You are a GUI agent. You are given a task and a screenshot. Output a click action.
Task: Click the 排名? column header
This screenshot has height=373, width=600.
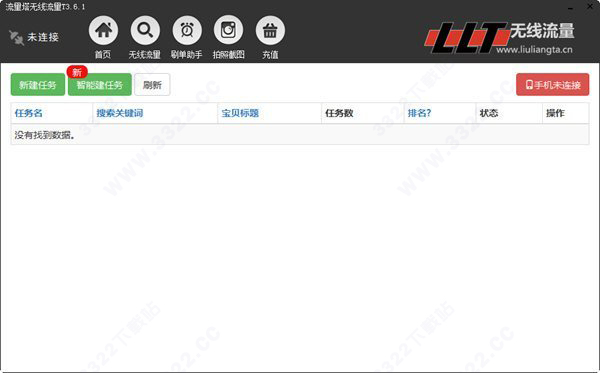coord(419,113)
